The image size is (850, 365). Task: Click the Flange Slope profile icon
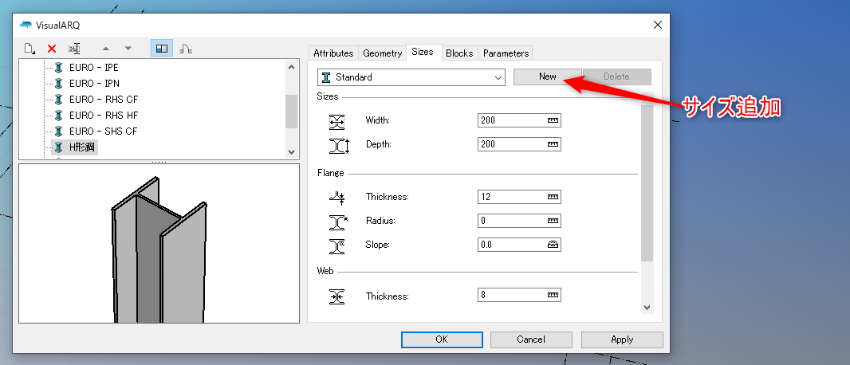(337, 247)
